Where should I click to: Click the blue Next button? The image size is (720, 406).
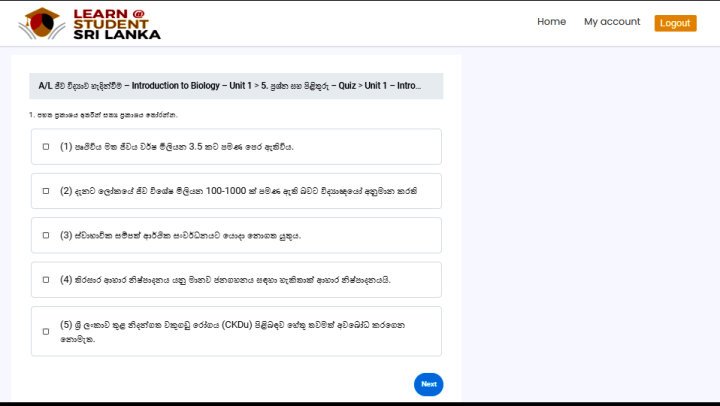[x=428, y=384]
